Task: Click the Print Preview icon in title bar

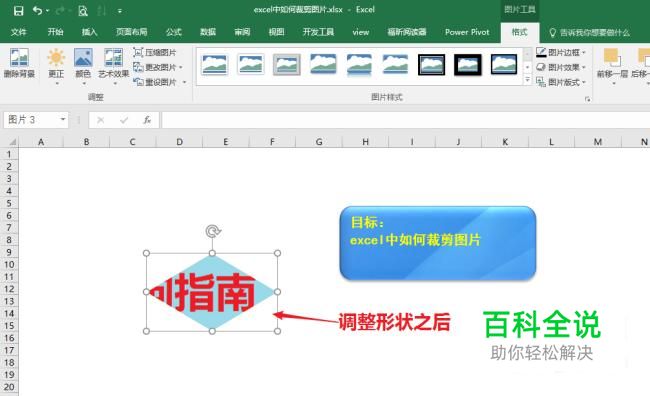Action: tap(82, 10)
